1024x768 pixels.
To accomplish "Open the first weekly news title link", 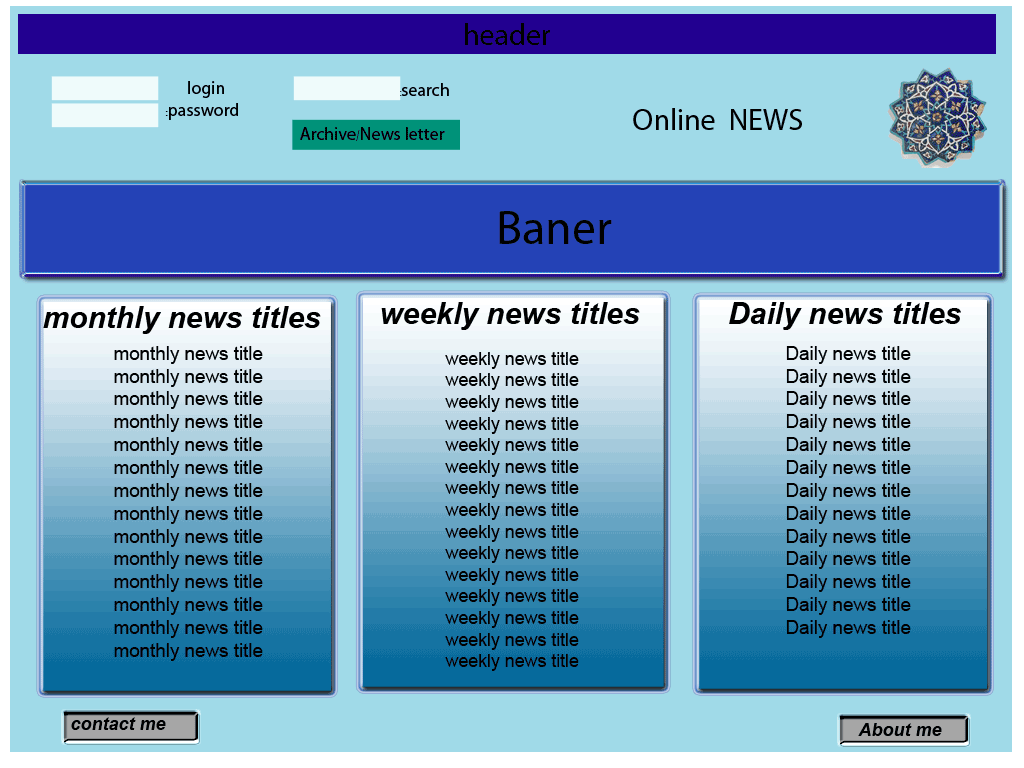I will coord(512,359).
